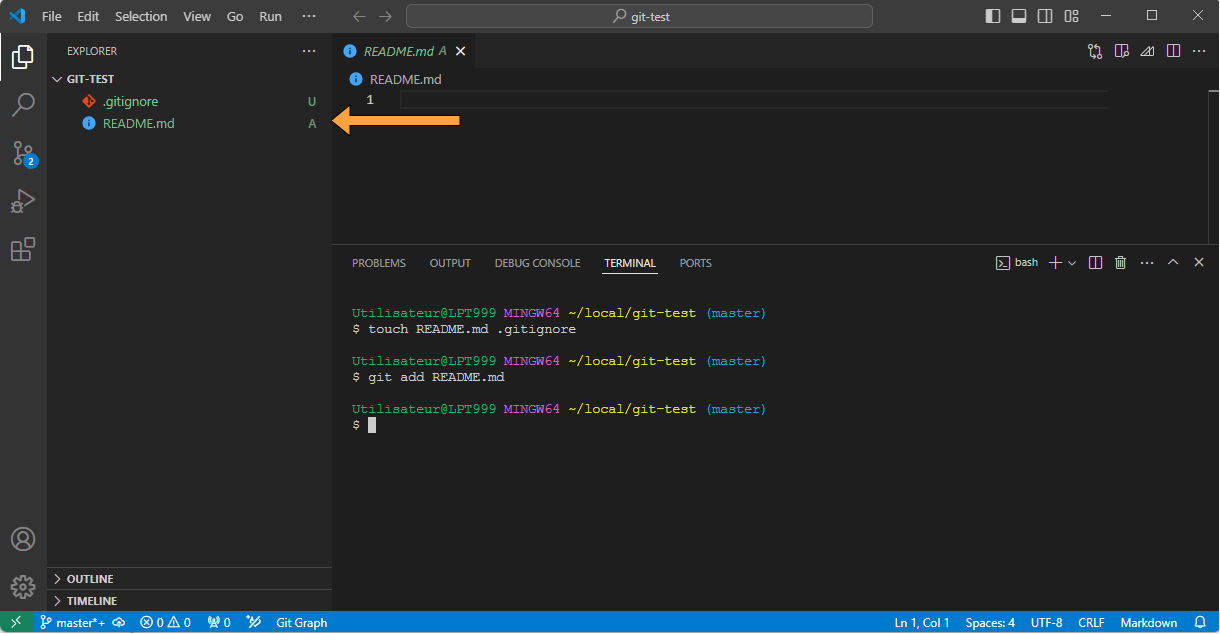Toggle the secondary side bar layout button

[1045, 16]
